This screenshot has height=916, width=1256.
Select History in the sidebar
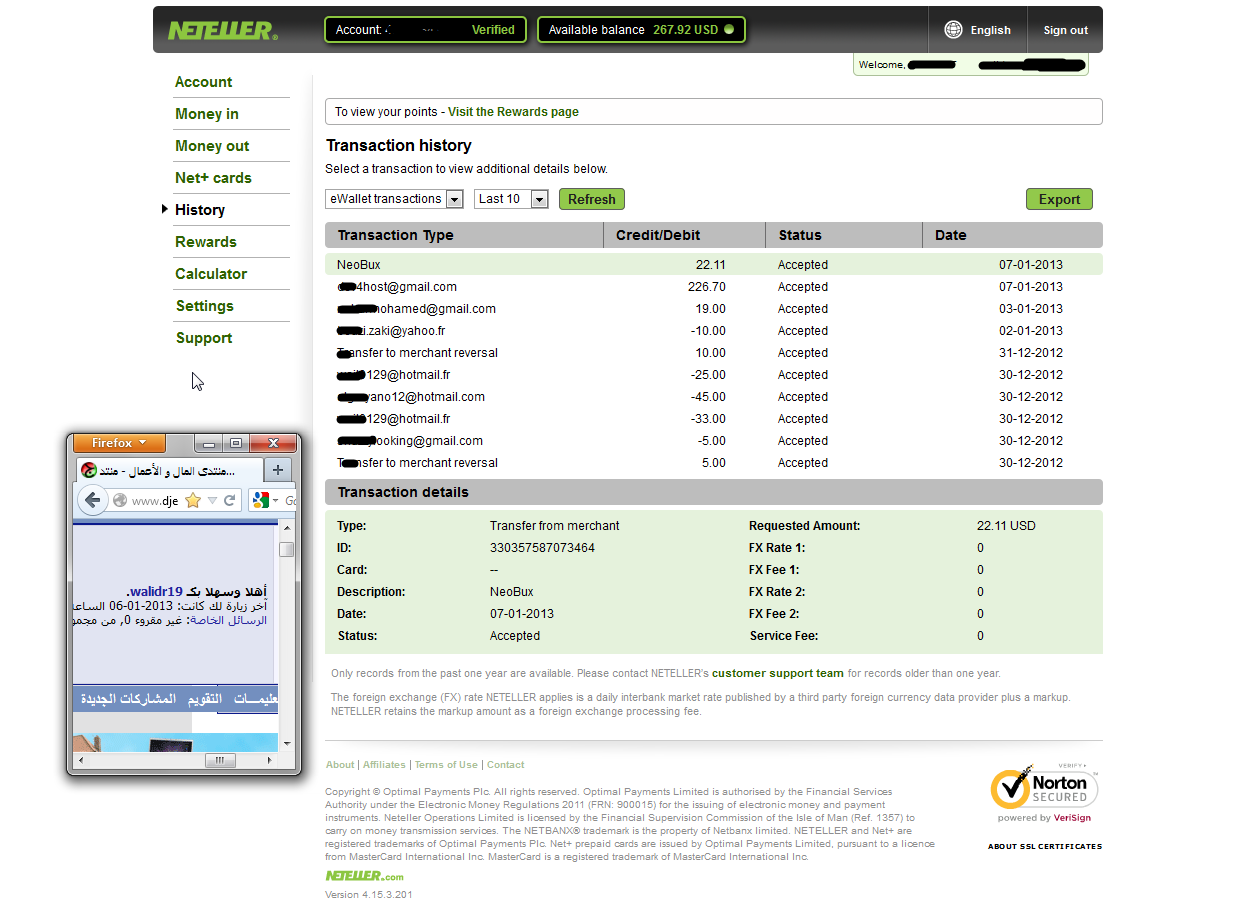(x=200, y=210)
